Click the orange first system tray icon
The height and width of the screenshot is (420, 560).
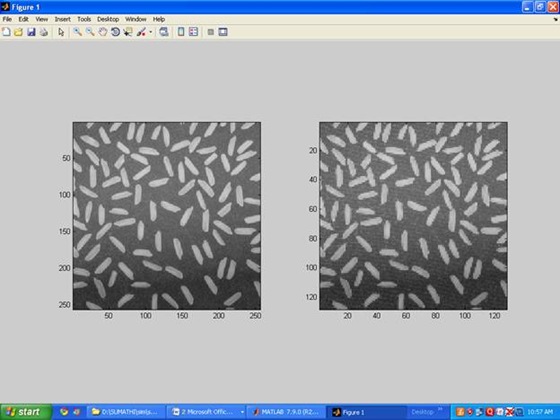point(460,412)
